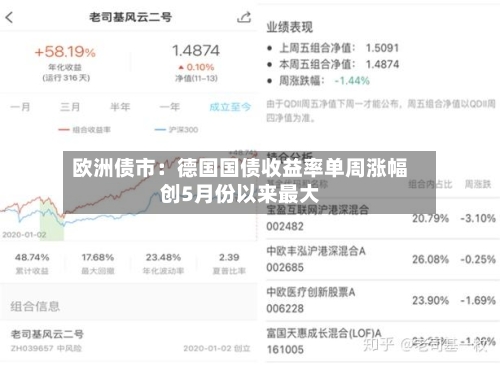Screen dimensions: 500x366
Task: Tap the back arrow icon
Action: click(x=9, y=17)
